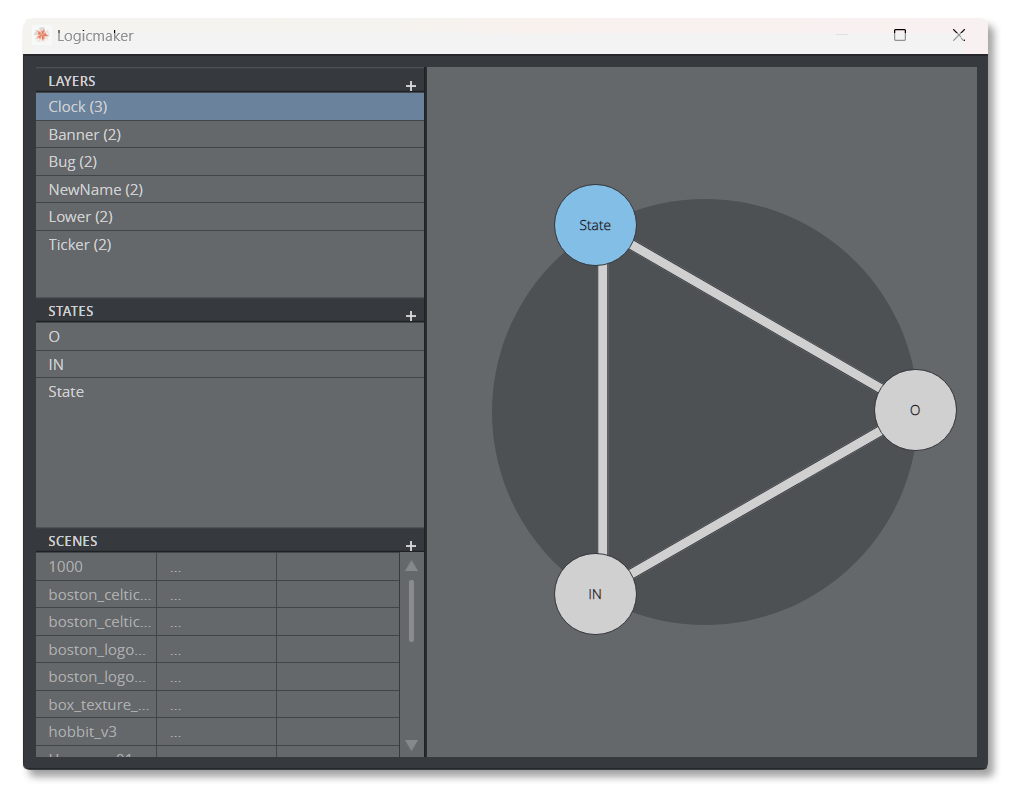Choose the NewName (2) layer
The width and height of the screenshot is (1022, 791).
96,190
